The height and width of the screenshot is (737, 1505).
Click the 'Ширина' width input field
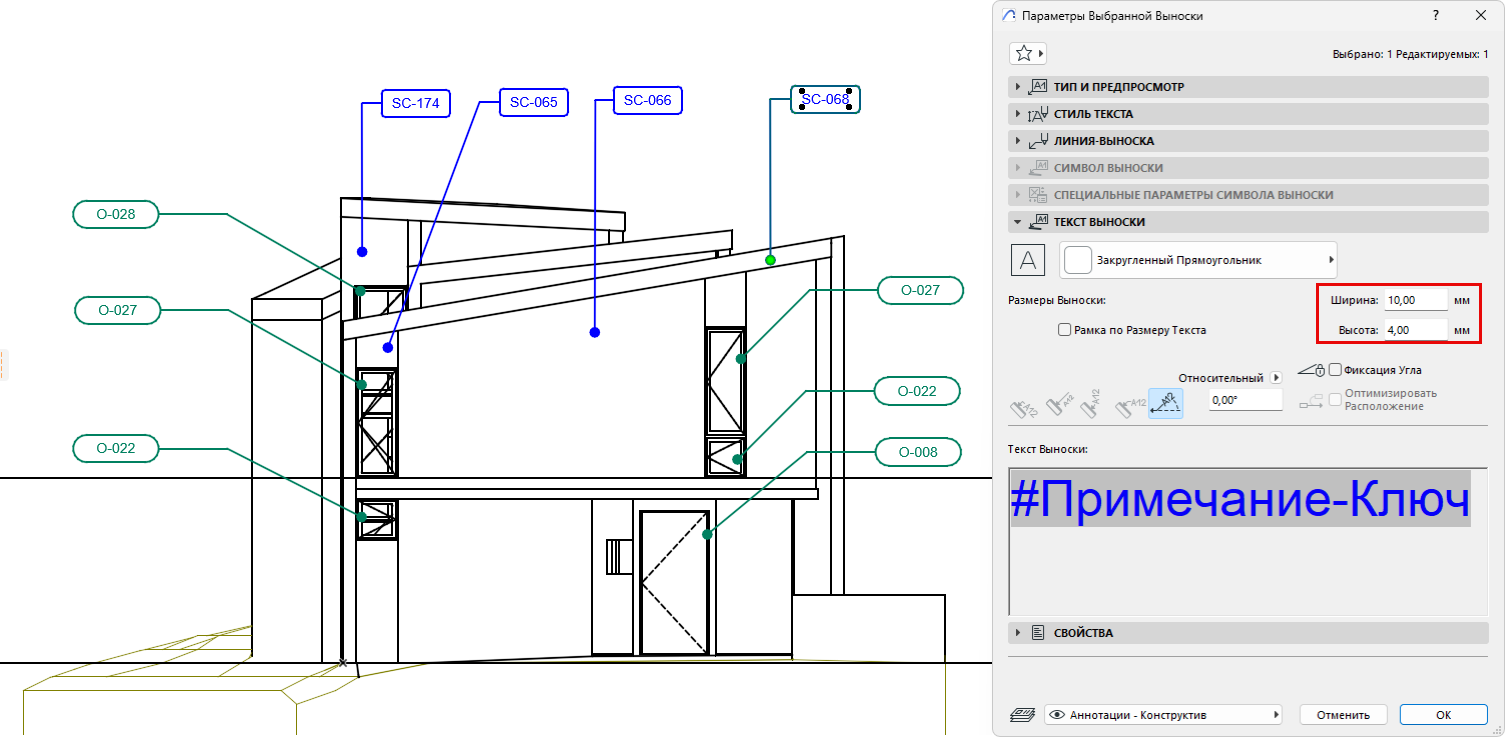point(1416,300)
